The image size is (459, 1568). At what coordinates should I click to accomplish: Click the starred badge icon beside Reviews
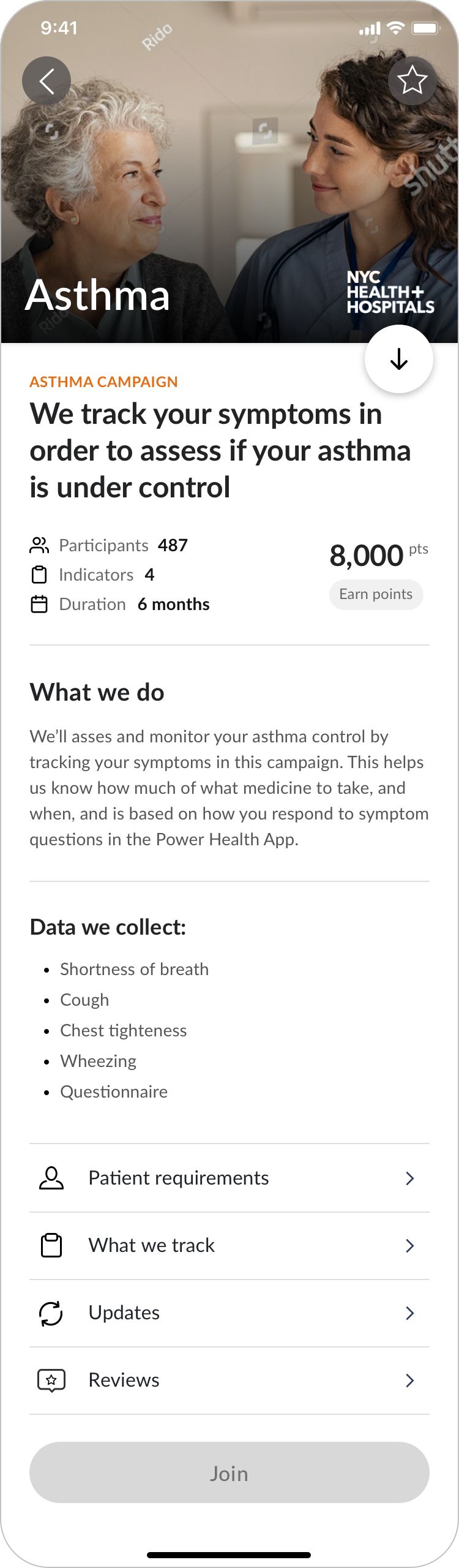point(50,1379)
